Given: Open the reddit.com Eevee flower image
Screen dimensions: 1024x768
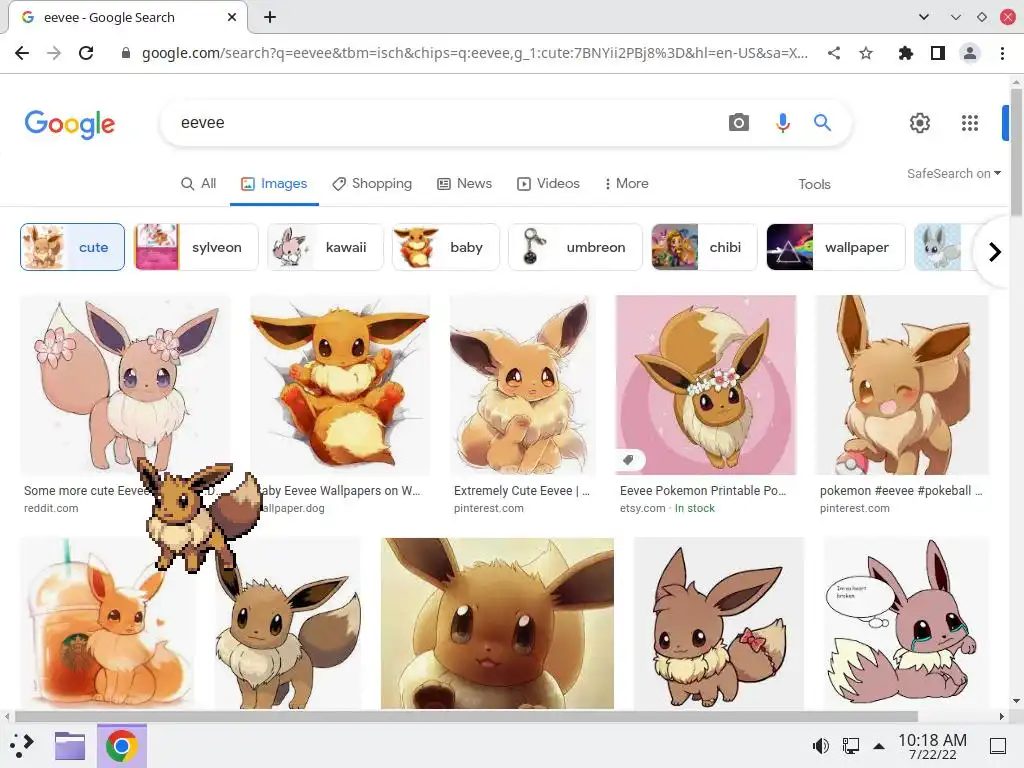Looking at the screenshot, I should click(125, 385).
